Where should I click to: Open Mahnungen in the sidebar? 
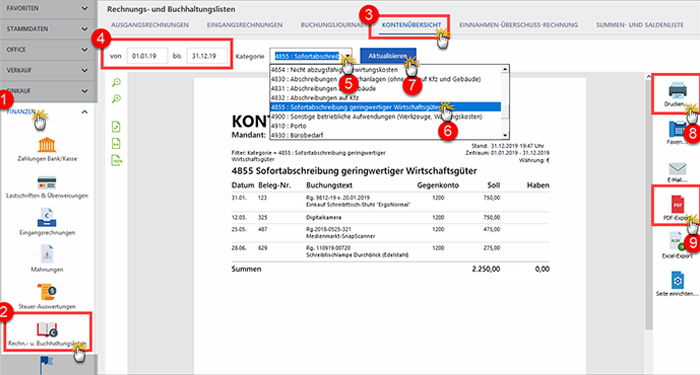[47, 259]
